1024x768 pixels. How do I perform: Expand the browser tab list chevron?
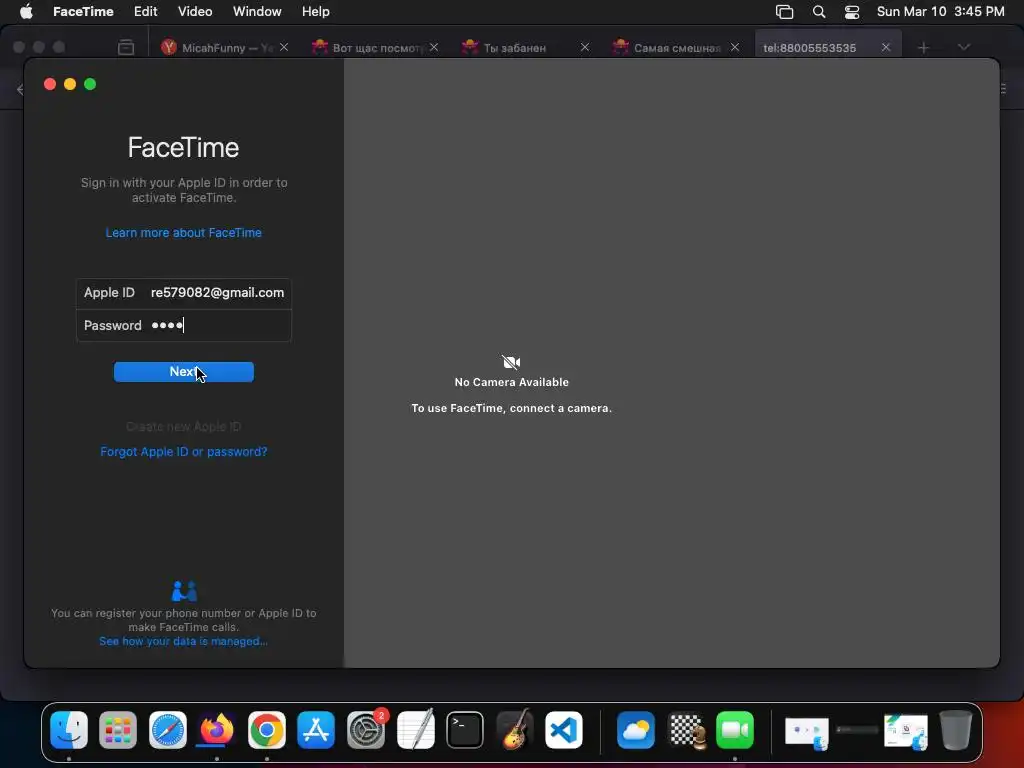[964, 47]
